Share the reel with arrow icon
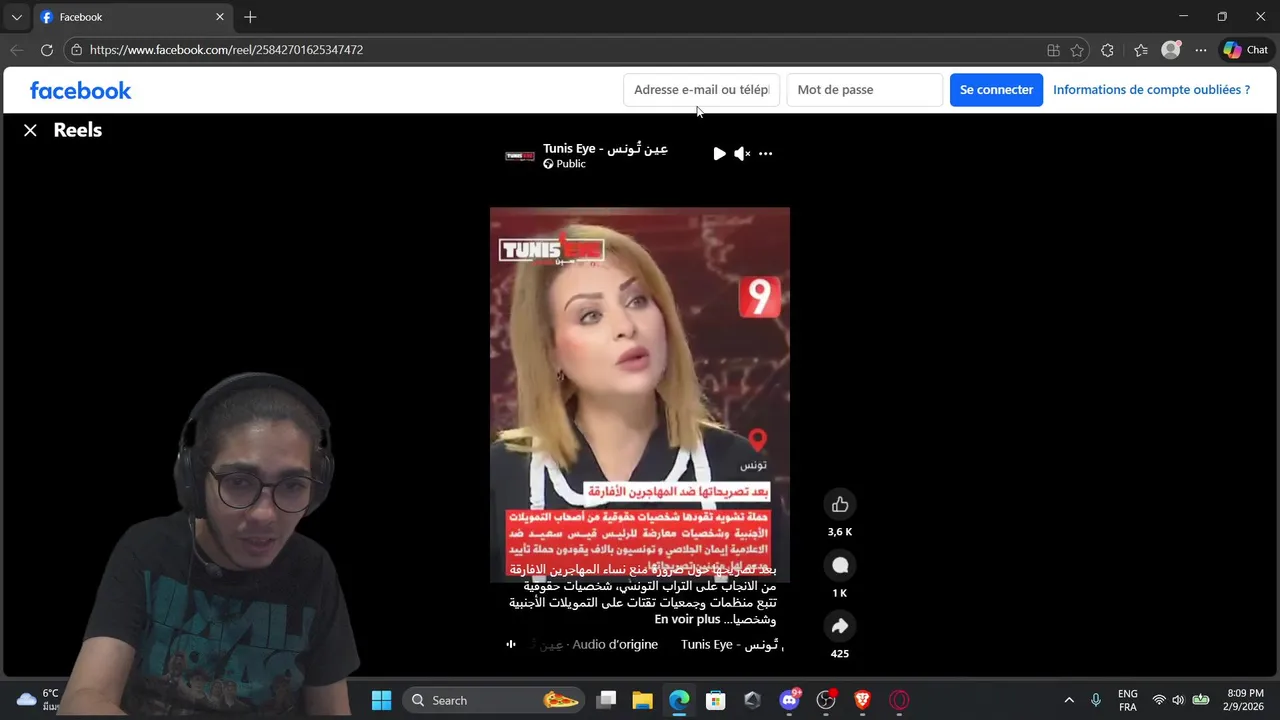 tap(840, 627)
